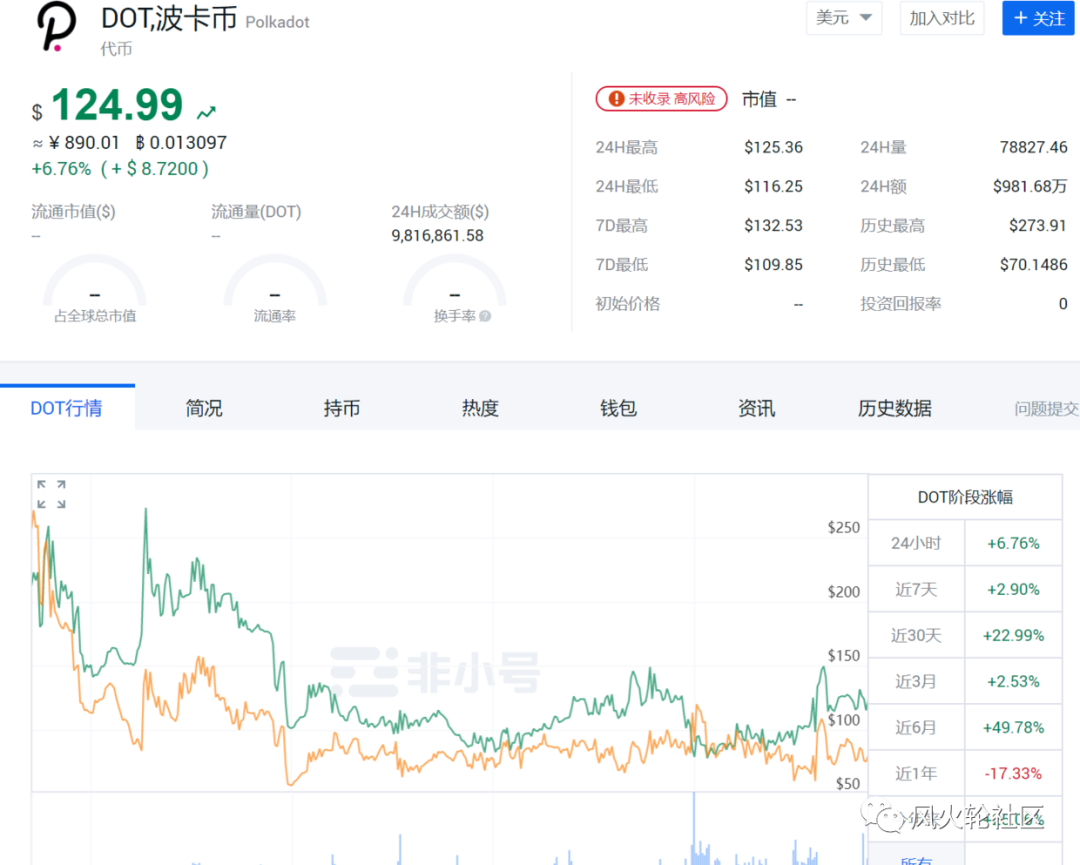Click the DOT,波卡币 title
The height and width of the screenshot is (865, 1080).
(169, 19)
